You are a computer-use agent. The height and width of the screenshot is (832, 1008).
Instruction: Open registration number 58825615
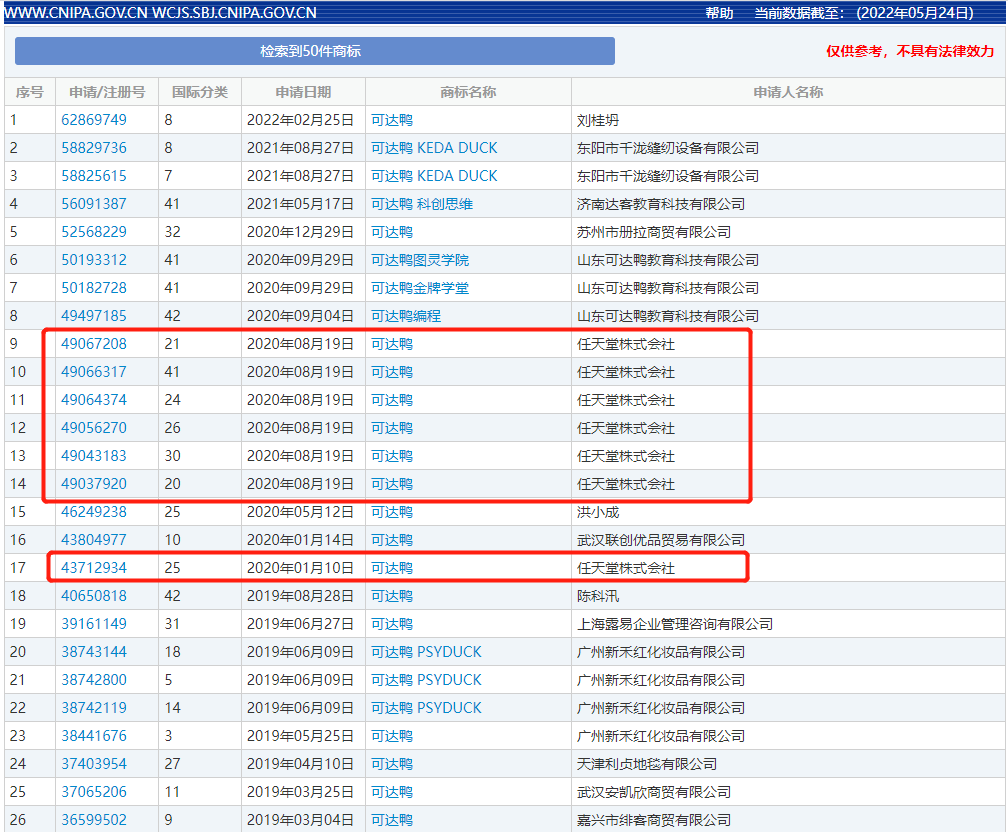94,176
